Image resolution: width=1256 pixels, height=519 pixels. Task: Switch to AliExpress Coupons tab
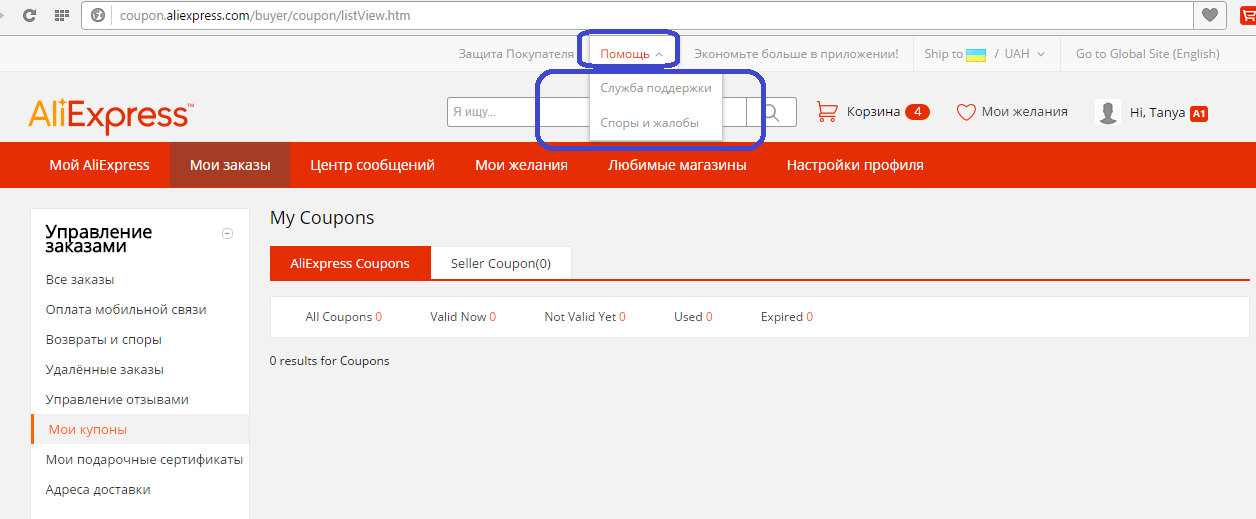[x=350, y=263]
